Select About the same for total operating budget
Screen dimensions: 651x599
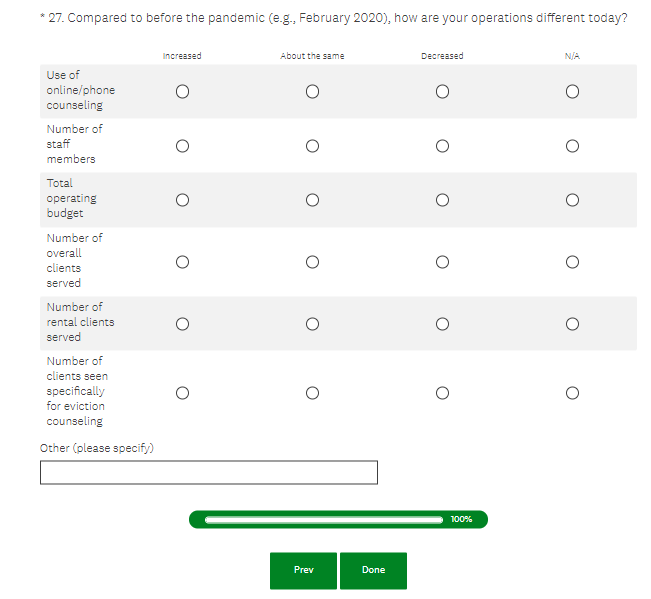pyautogui.click(x=312, y=199)
